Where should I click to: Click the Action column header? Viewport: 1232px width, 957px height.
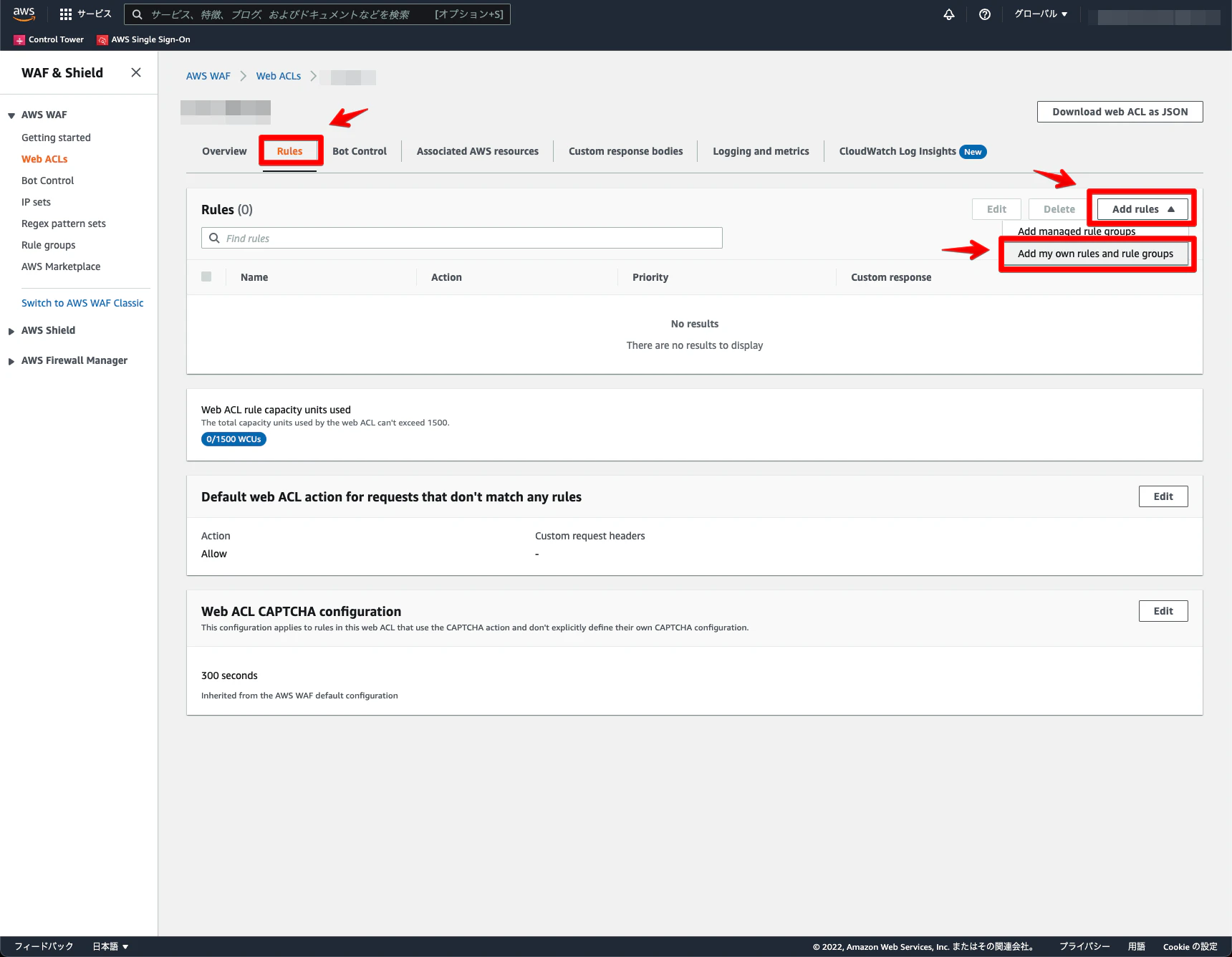click(446, 277)
